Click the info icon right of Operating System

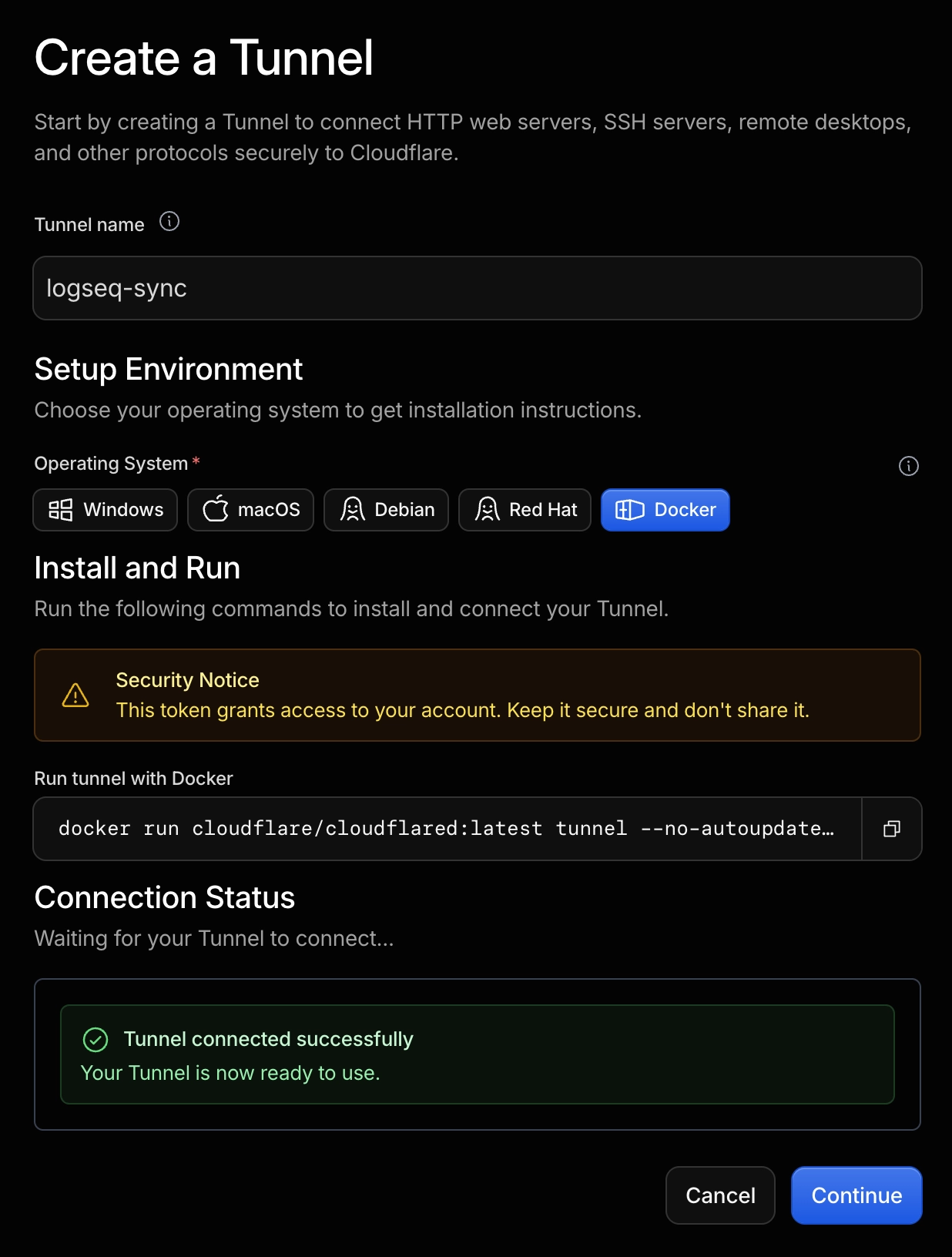(x=909, y=466)
